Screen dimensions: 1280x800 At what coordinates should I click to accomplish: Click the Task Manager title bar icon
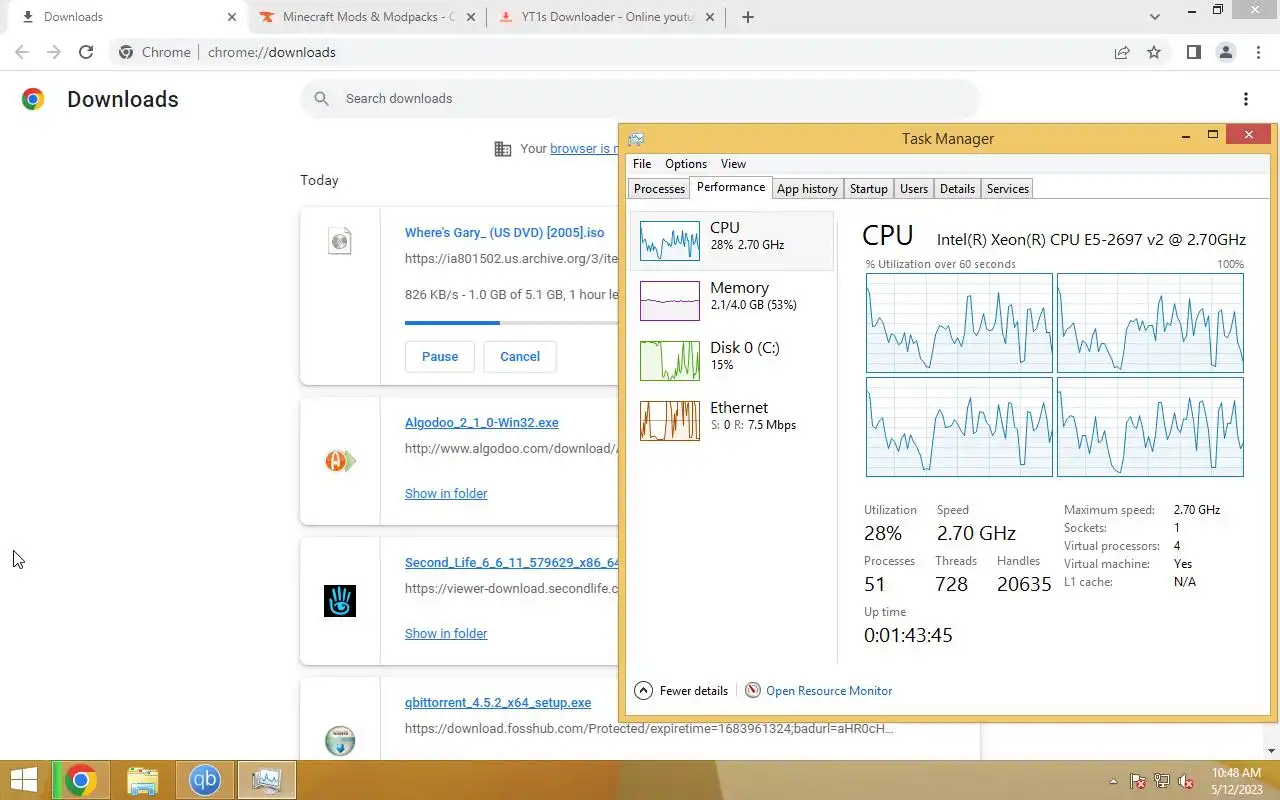(x=636, y=139)
